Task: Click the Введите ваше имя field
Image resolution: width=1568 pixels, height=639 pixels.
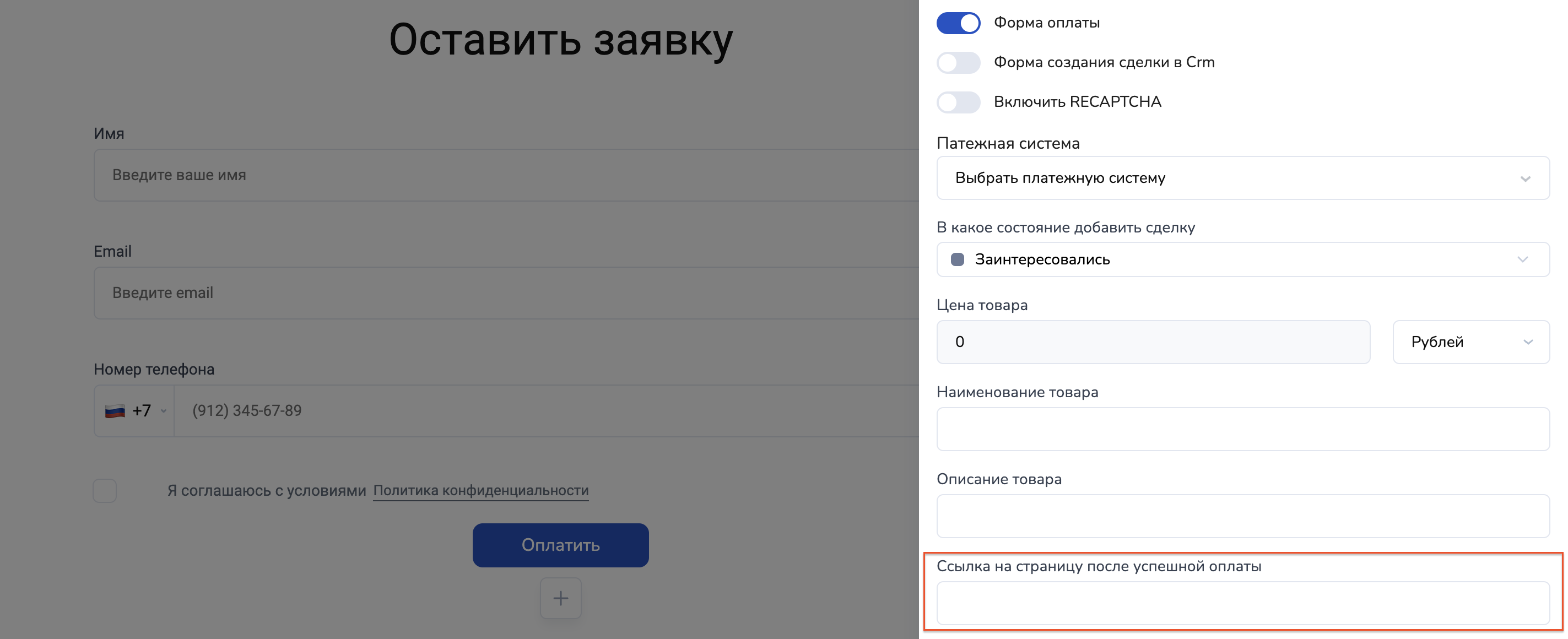Action: click(x=505, y=175)
